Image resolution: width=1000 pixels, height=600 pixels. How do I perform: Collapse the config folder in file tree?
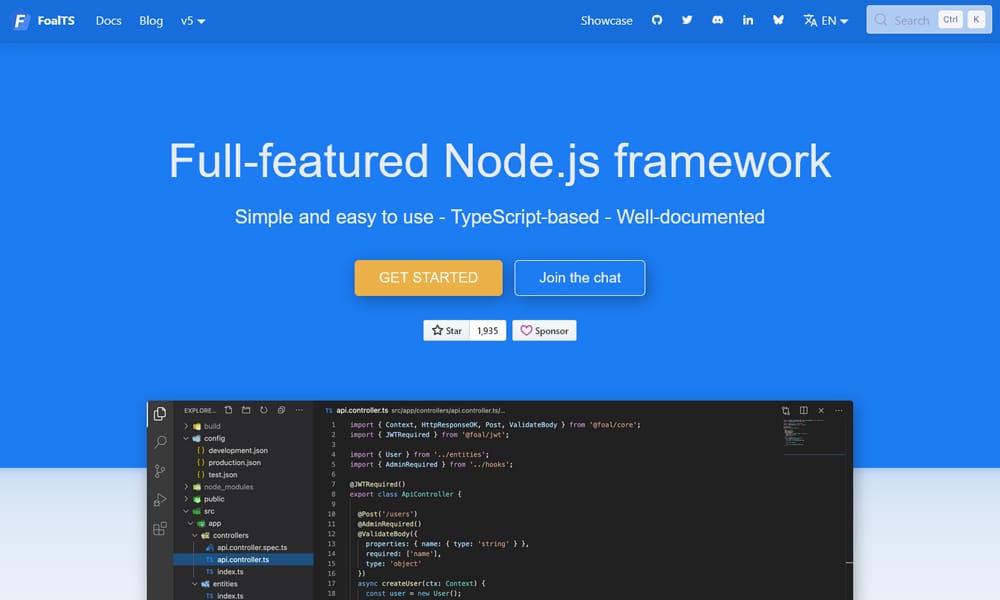[186, 438]
